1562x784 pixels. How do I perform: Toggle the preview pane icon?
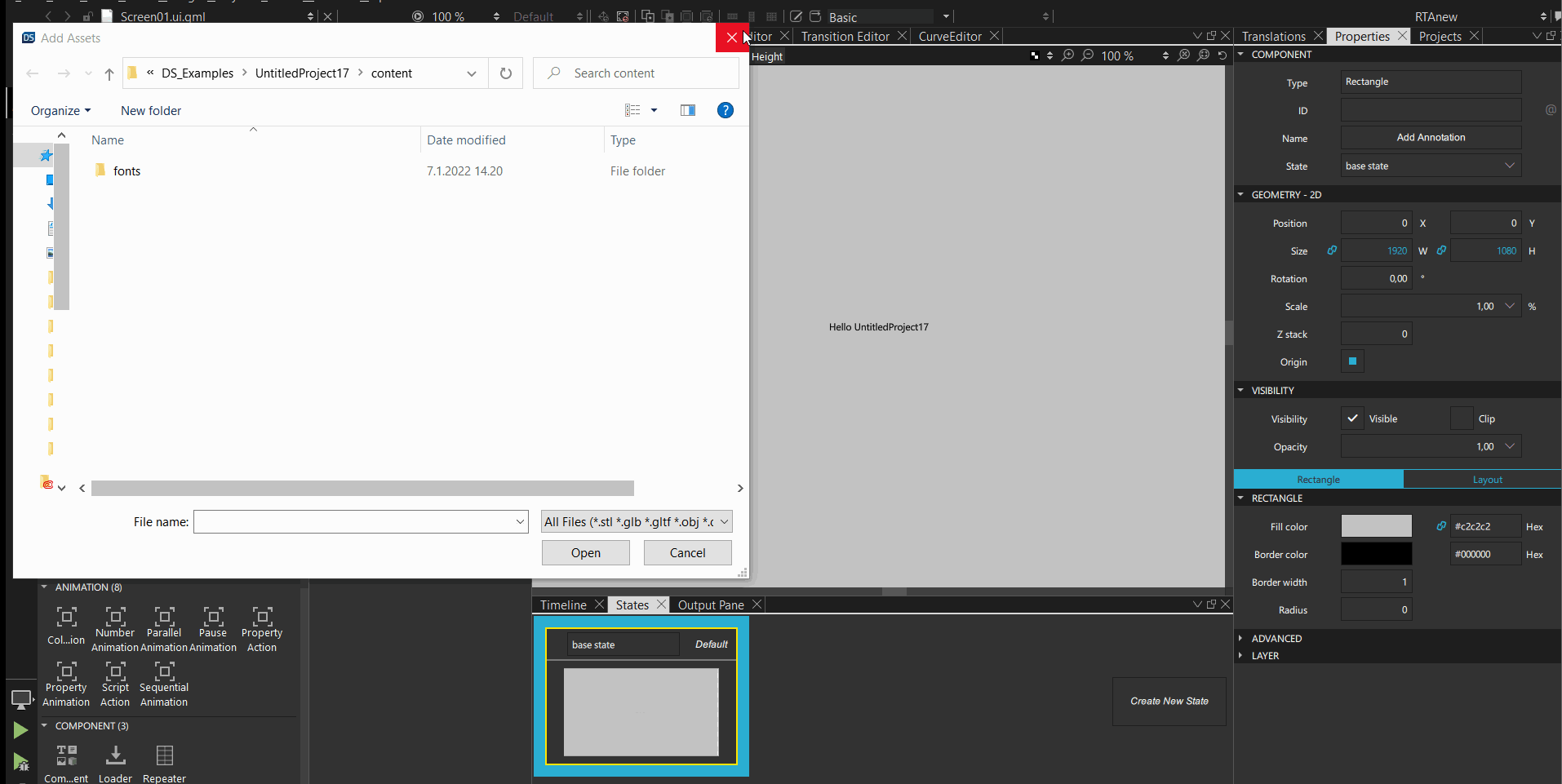click(x=688, y=111)
